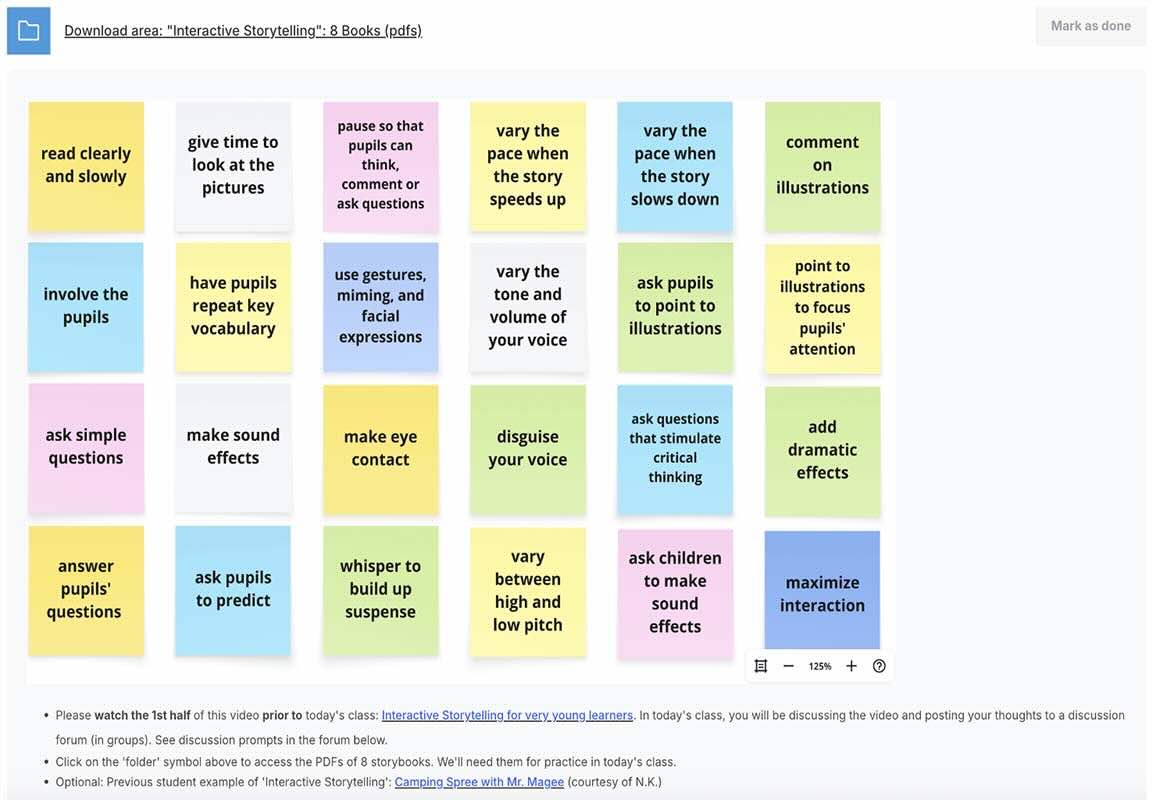Select the 'read clearly and slowly' sticky note

(x=86, y=165)
